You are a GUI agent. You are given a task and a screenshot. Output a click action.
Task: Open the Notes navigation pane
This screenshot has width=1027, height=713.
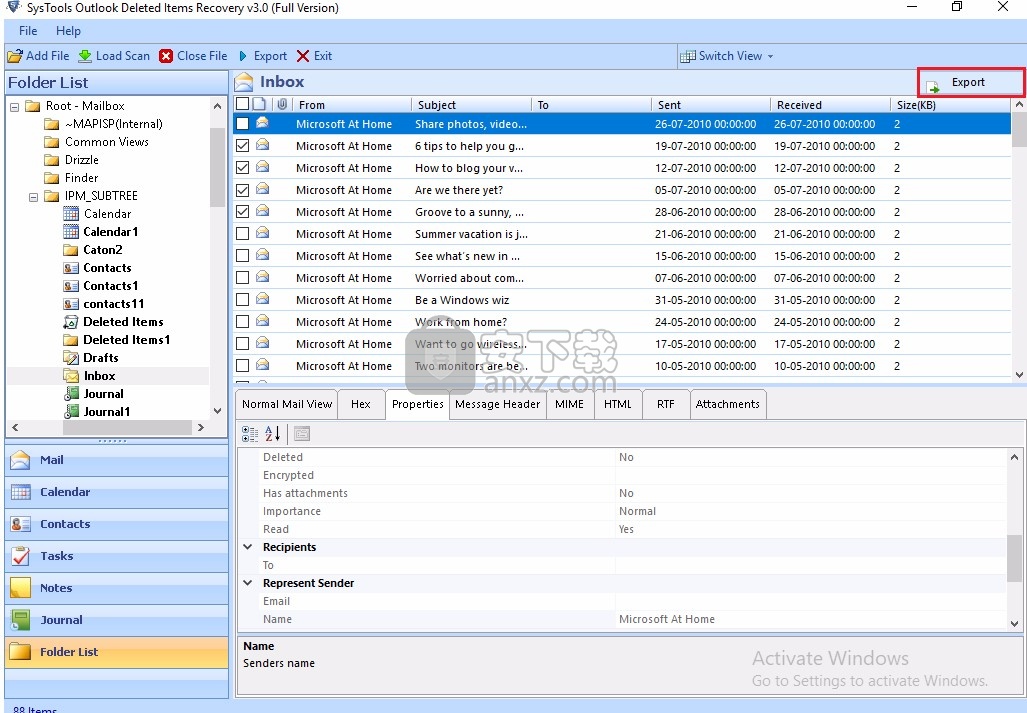tap(117, 588)
